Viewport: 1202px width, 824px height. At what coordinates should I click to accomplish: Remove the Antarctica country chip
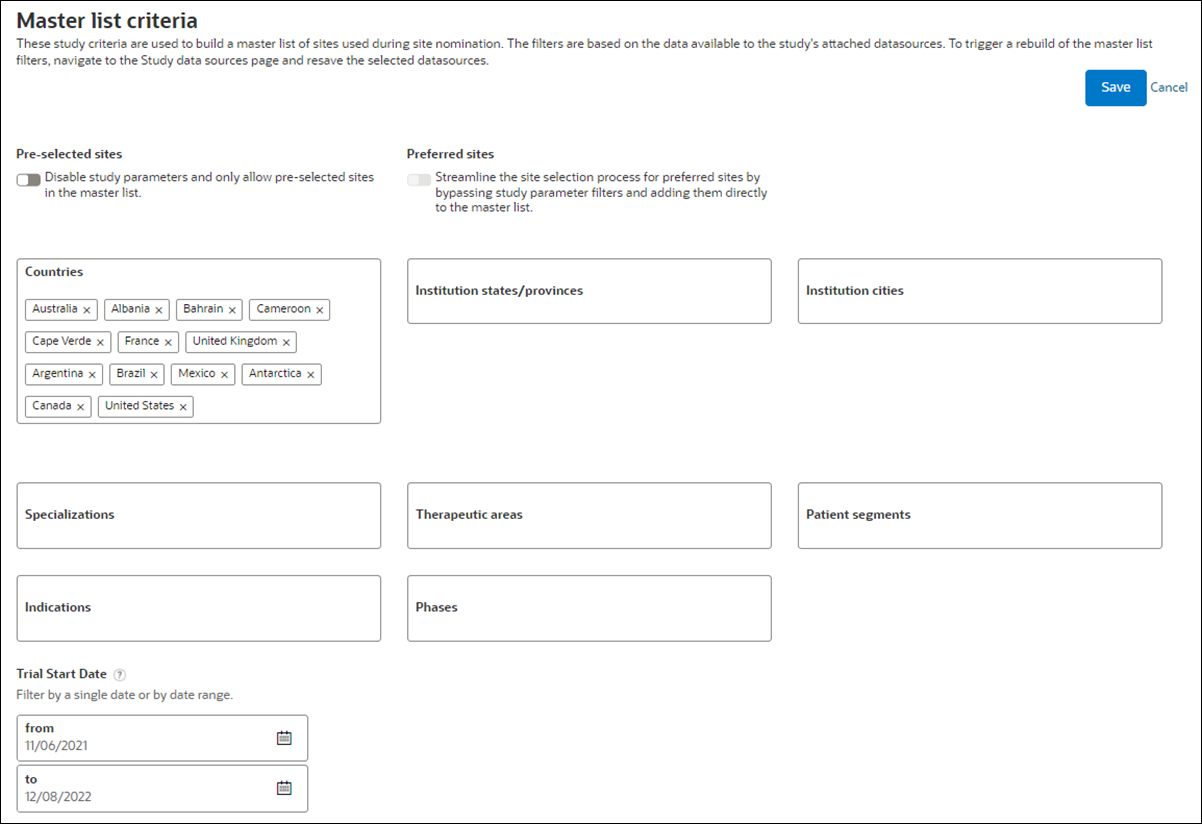(x=311, y=374)
